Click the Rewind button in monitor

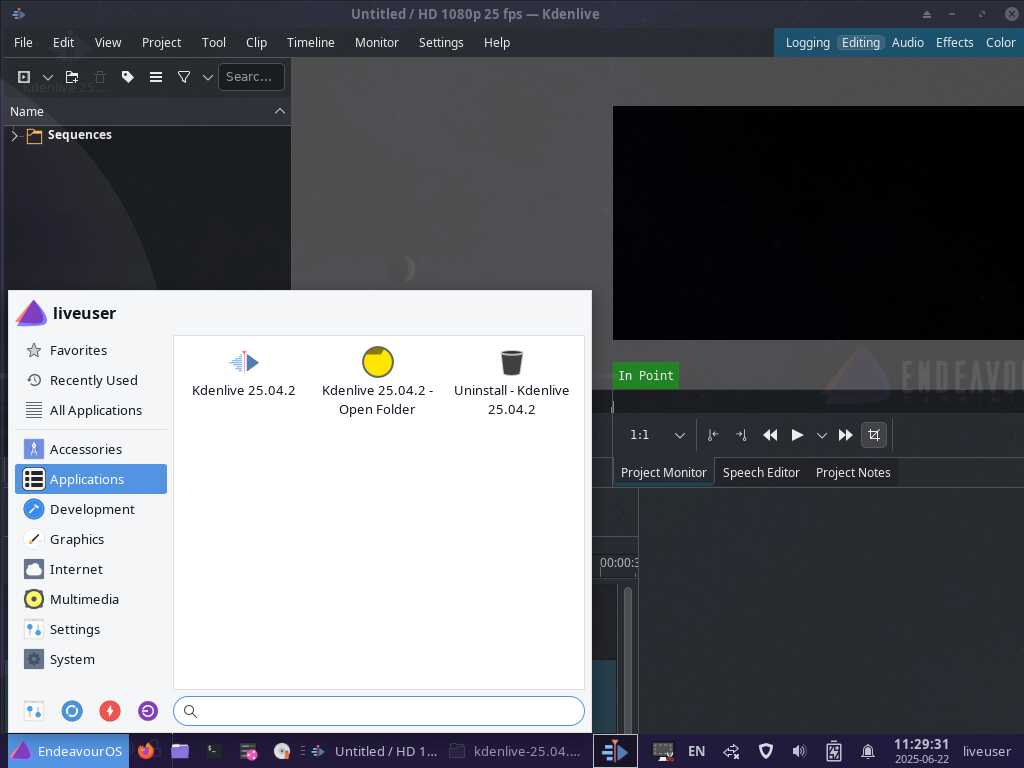(x=770, y=435)
